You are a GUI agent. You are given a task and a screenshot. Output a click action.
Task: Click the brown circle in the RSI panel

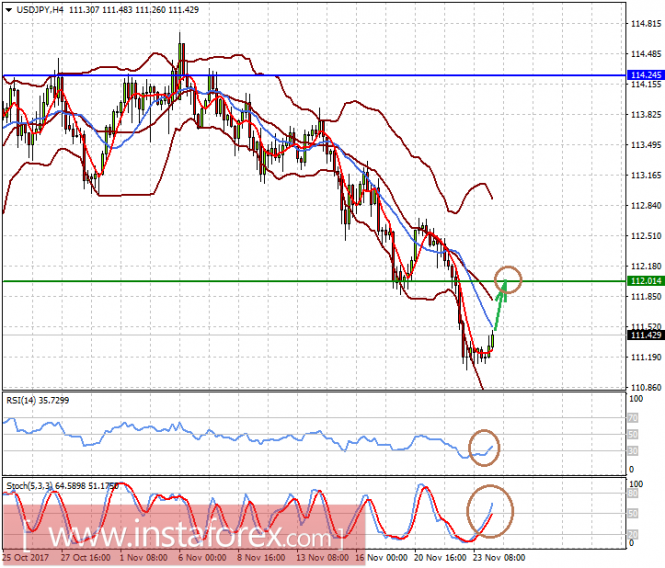(x=485, y=447)
